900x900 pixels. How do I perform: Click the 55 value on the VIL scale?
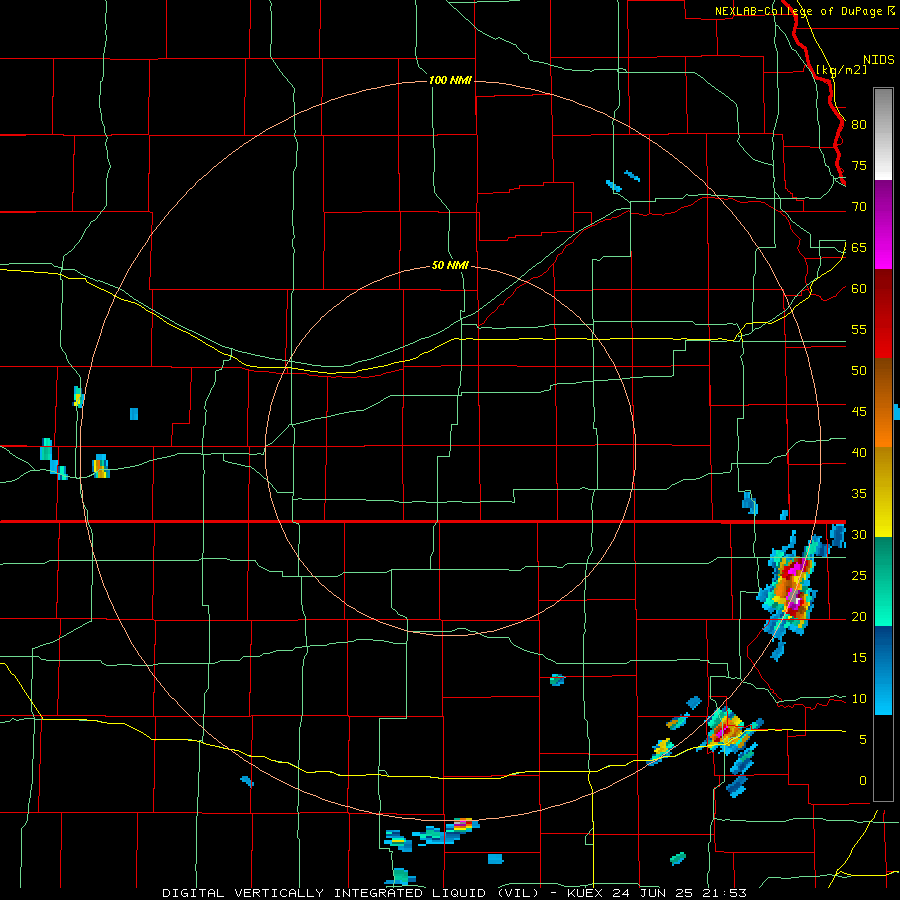click(x=859, y=329)
